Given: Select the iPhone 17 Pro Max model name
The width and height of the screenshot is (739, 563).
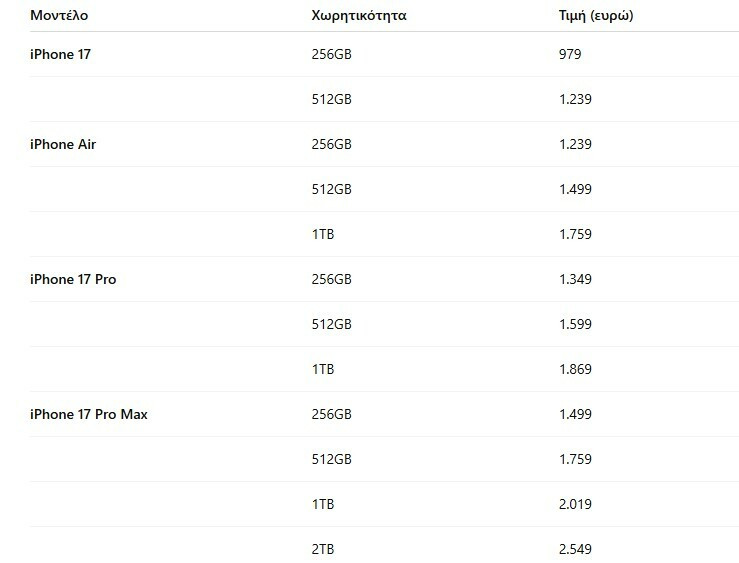Looking at the screenshot, I should point(89,414).
